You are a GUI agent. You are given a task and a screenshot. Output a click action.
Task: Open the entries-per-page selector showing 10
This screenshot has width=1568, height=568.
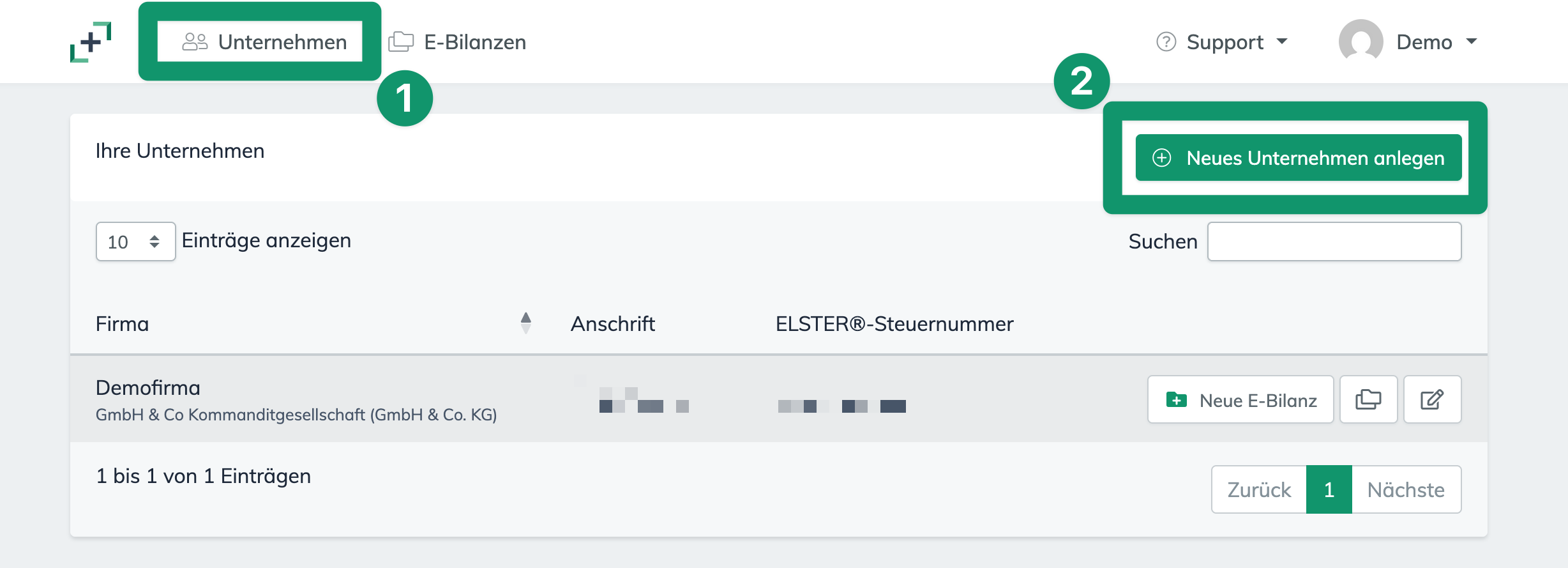135,241
